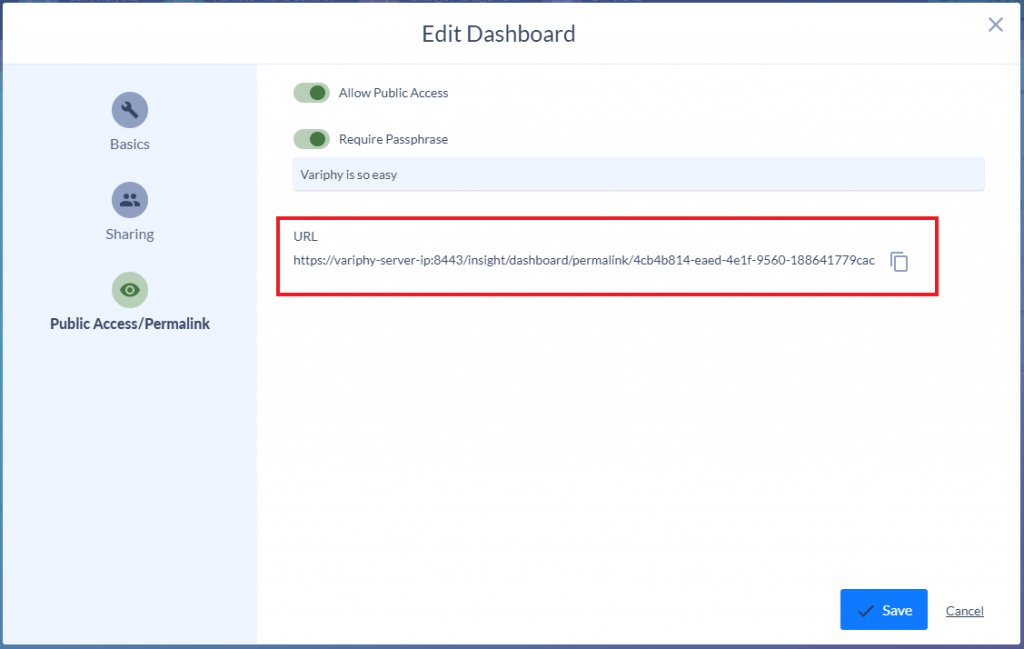This screenshot has width=1024, height=649.
Task: Toggle Require Passphrase switch
Action: [x=312, y=139]
